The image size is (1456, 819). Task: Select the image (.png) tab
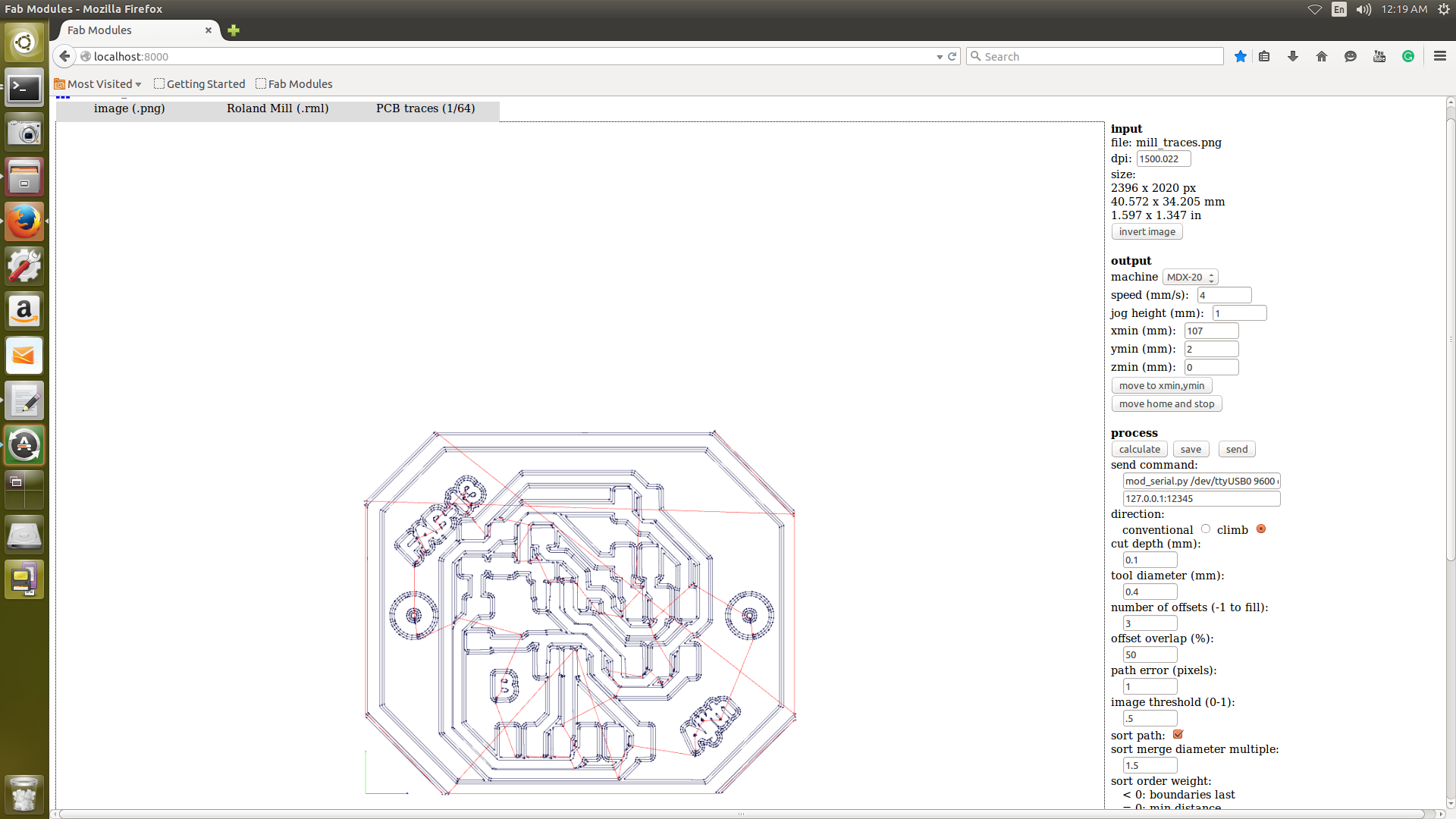pos(129,108)
